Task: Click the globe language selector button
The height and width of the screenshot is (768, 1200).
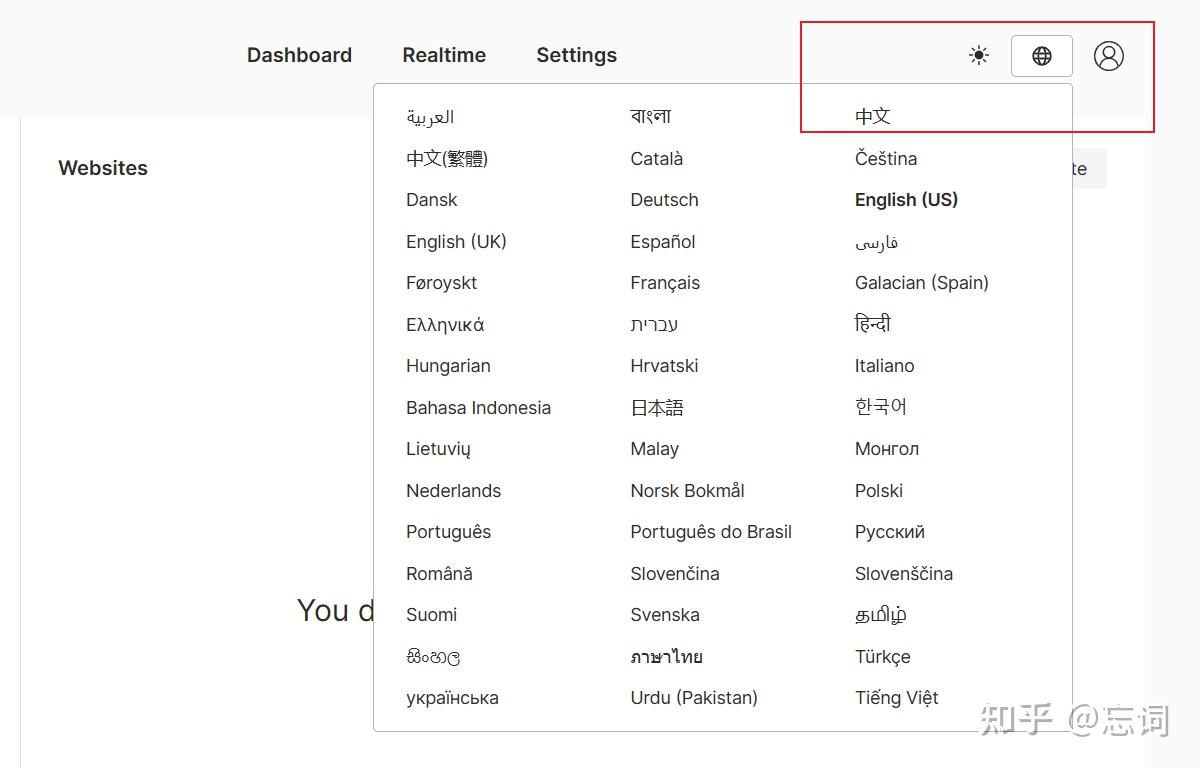Action: [x=1041, y=56]
